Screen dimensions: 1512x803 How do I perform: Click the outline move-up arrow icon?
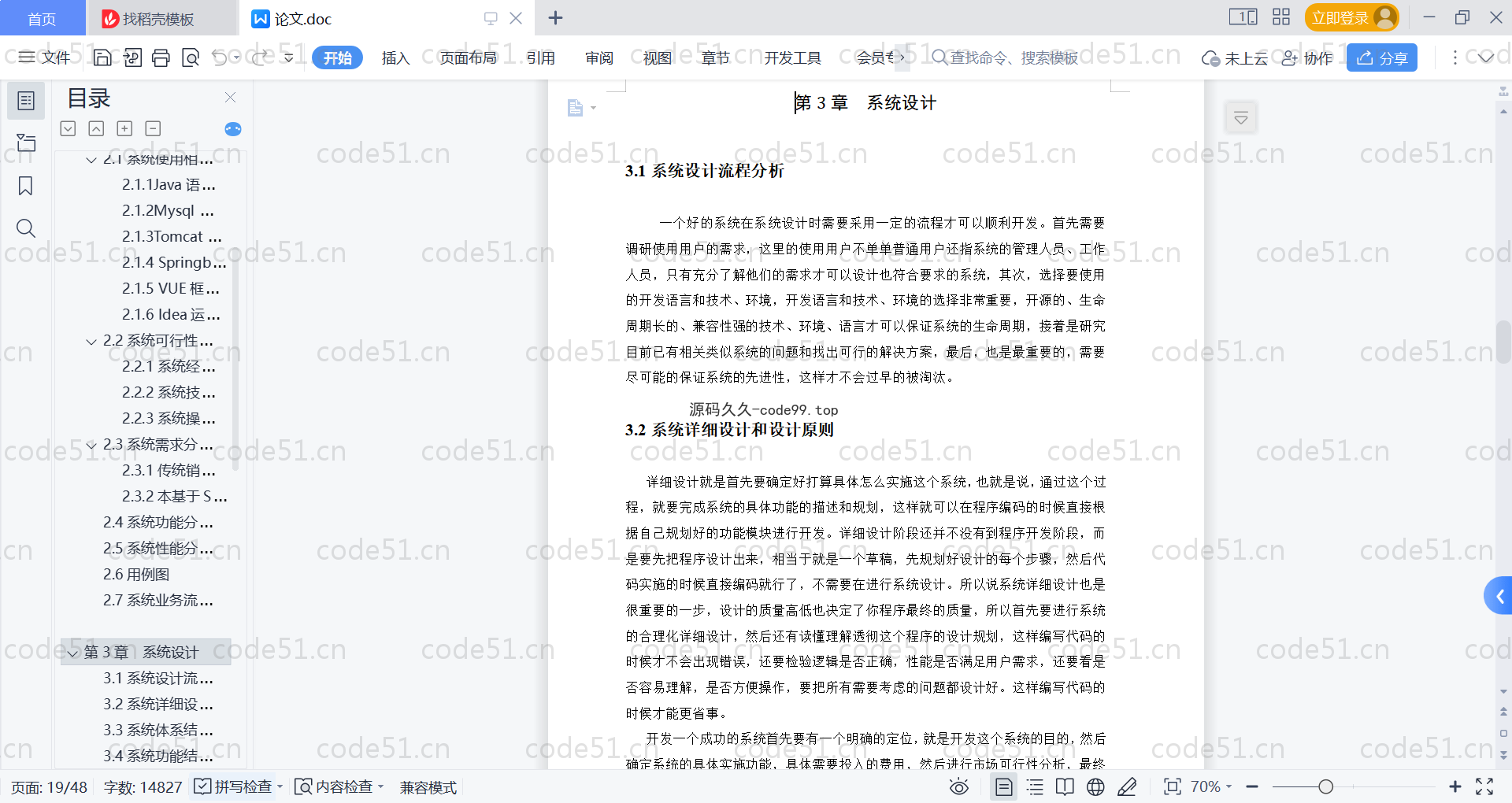pyautogui.click(x=96, y=128)
